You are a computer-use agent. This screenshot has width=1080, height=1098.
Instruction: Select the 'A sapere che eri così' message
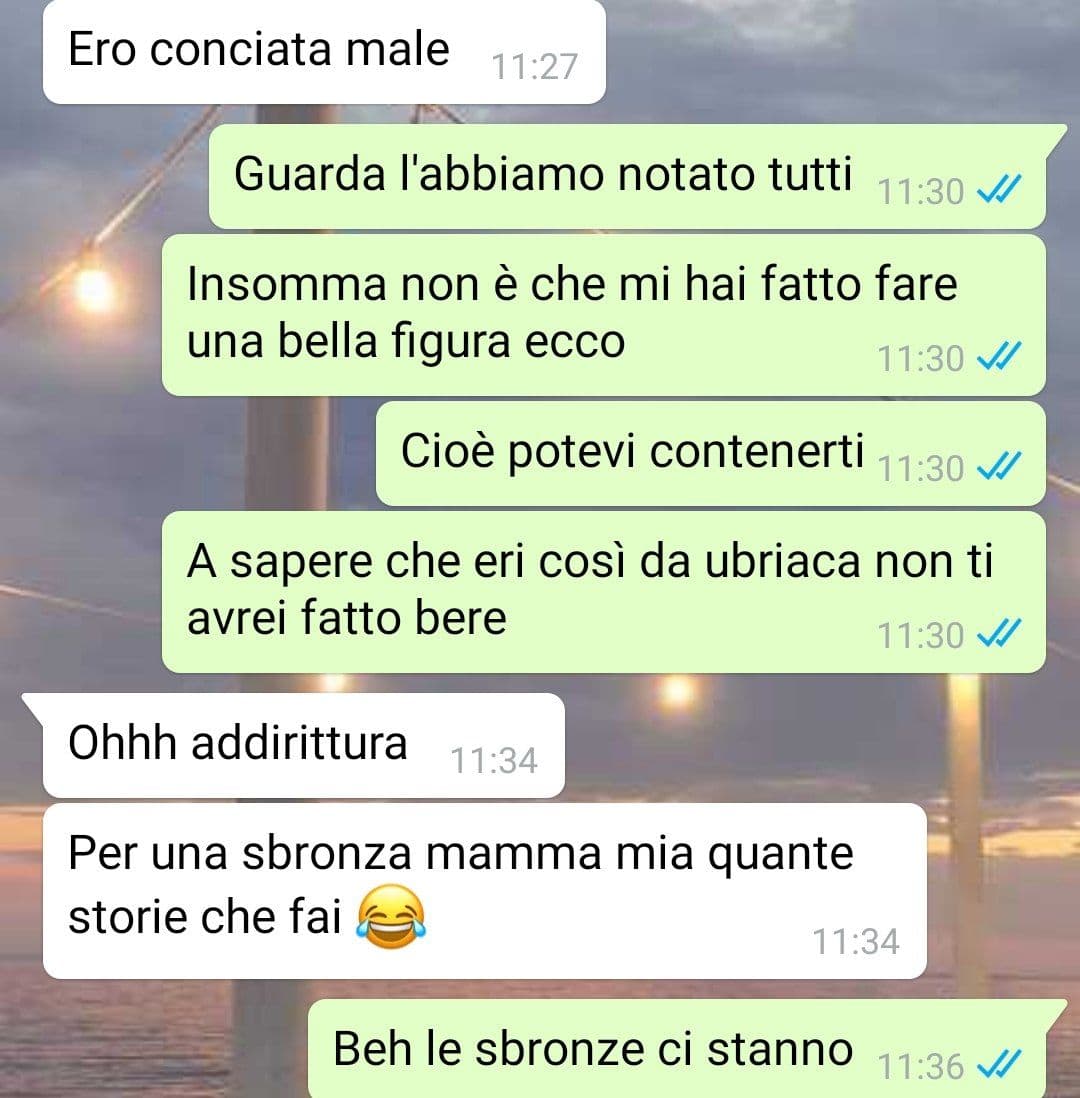604,592
